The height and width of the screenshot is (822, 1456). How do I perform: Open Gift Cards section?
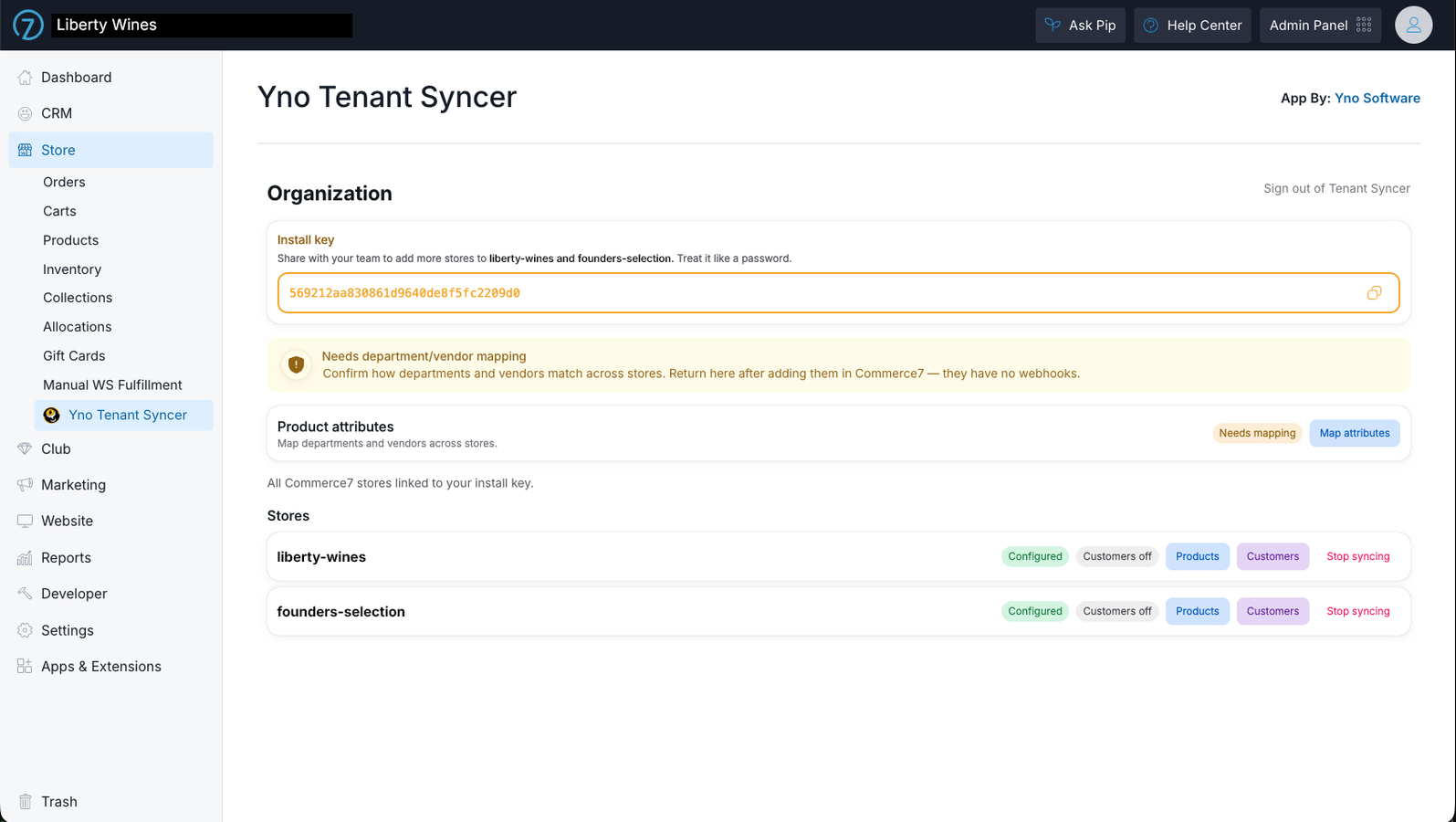74,356
